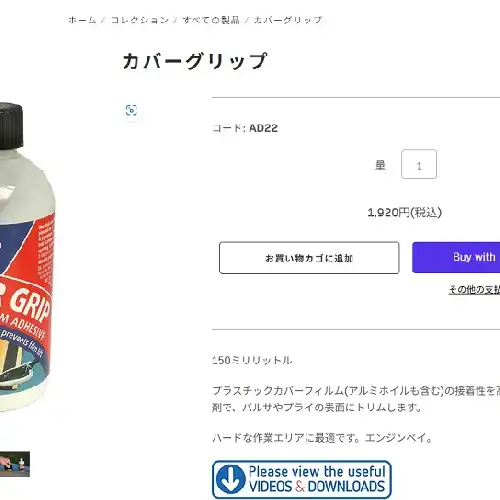The image size is (500, 500).
Task: Open the その他の支払 options link
Action: [474, 290]
